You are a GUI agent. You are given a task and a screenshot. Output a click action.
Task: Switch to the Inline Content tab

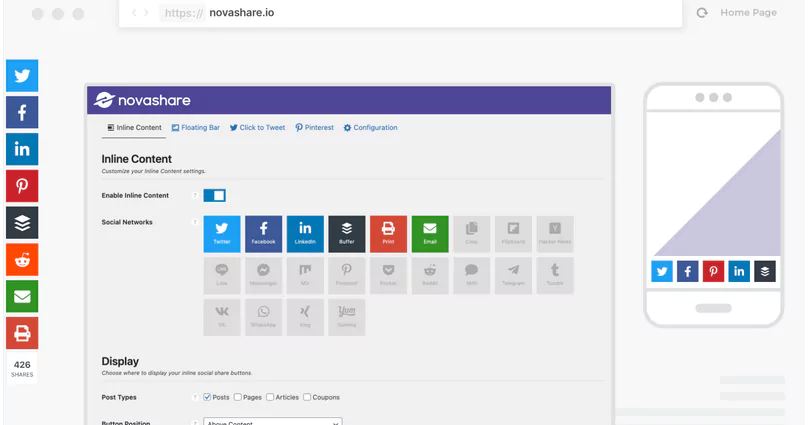[x=134, y=127]
